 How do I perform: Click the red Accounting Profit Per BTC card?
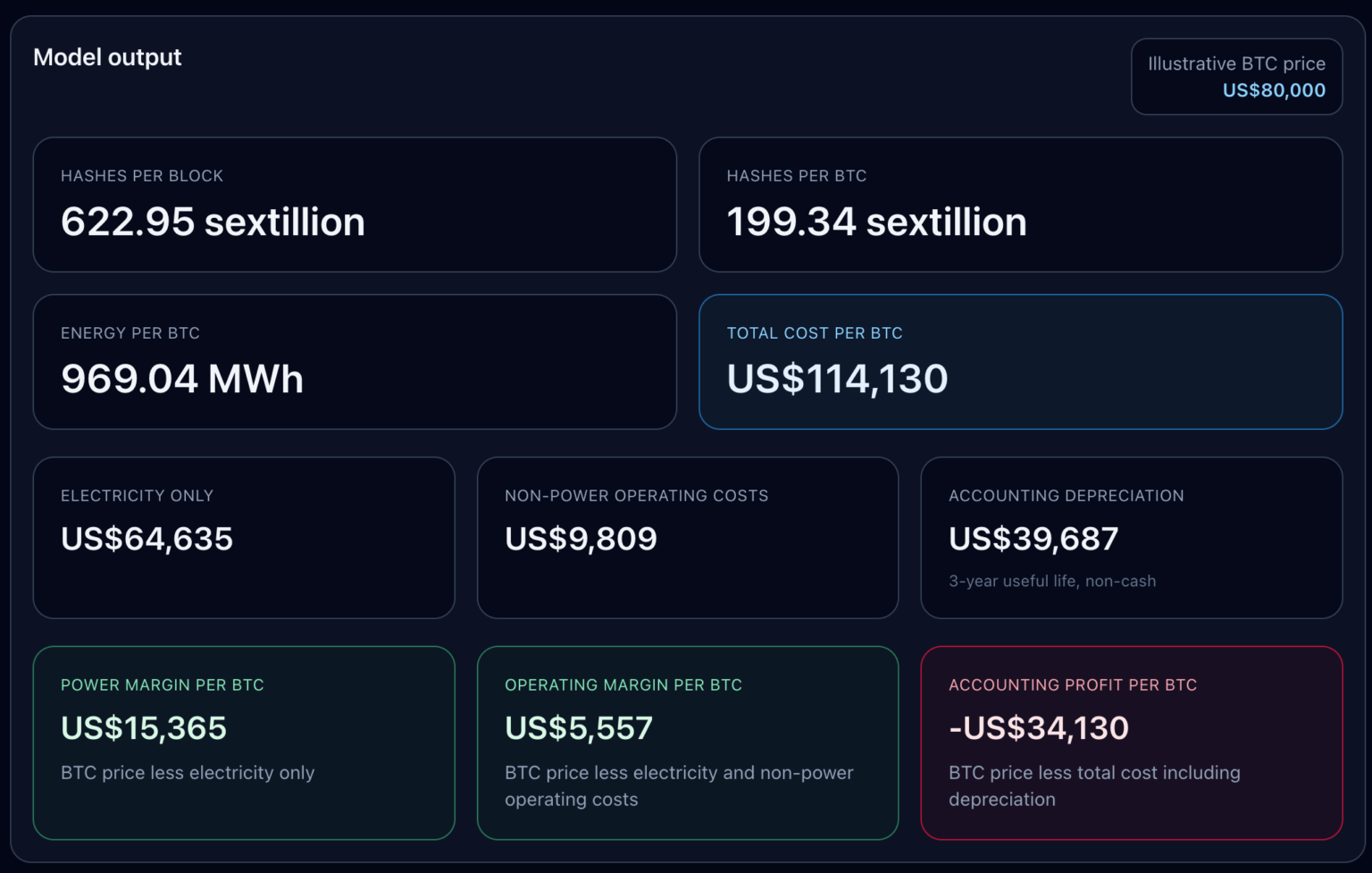(1131, 742)
